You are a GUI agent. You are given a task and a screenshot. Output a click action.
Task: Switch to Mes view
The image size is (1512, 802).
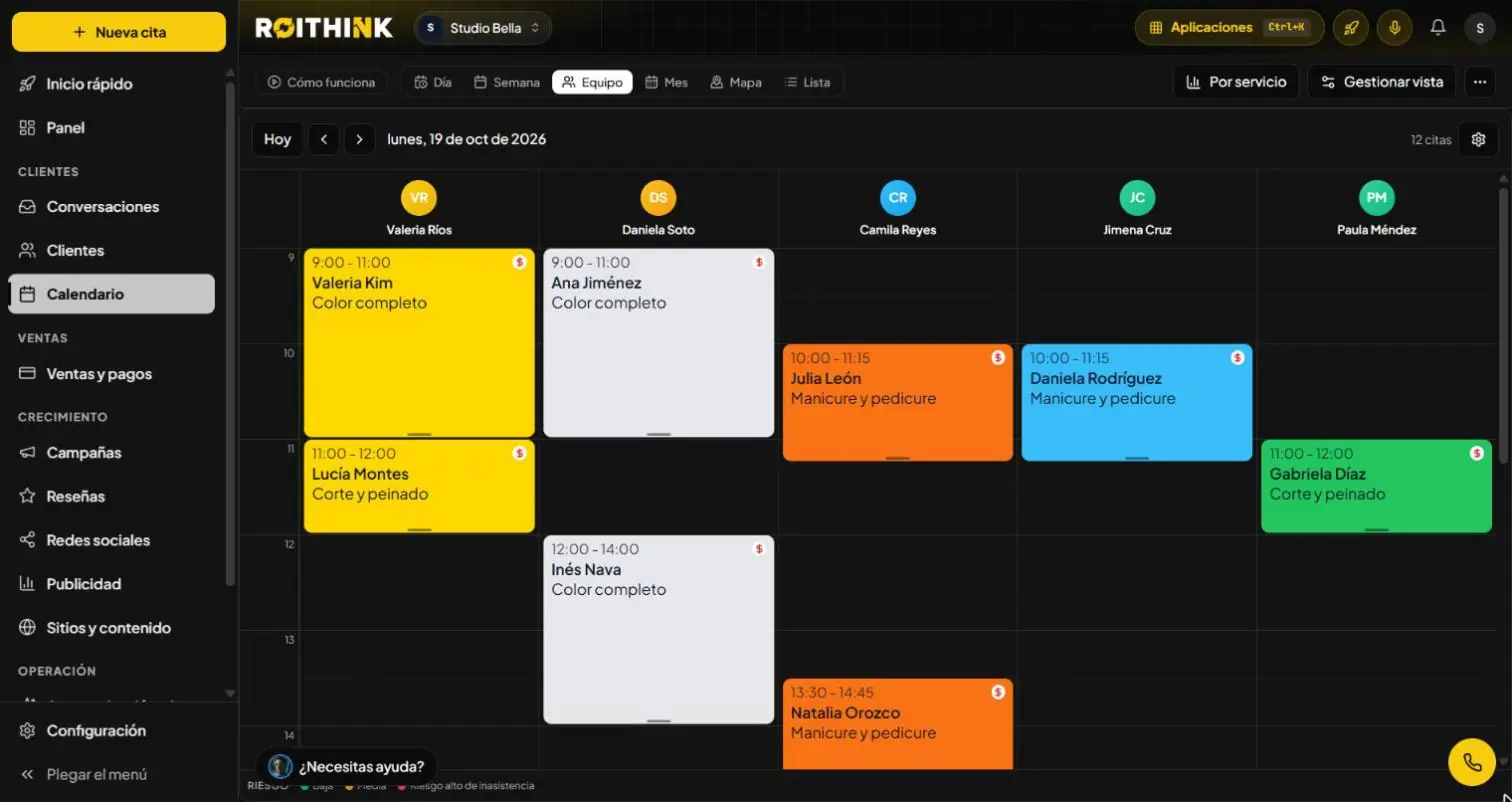[x=666, y=82]
